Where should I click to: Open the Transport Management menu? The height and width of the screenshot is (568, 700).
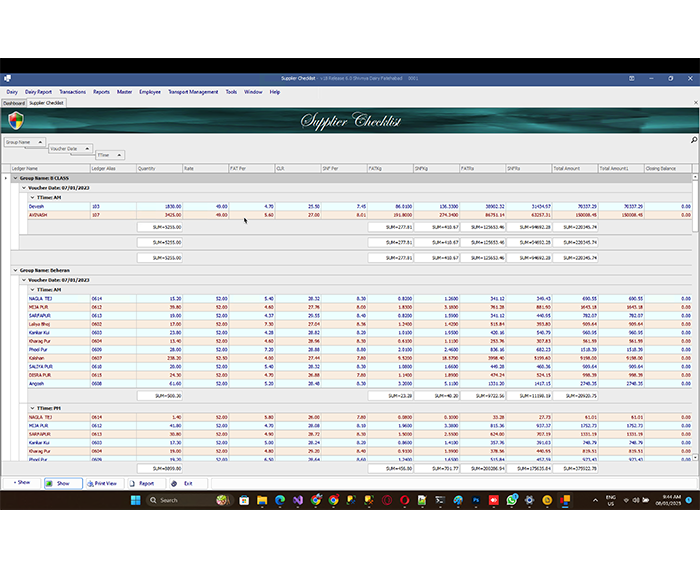(193, 91)
